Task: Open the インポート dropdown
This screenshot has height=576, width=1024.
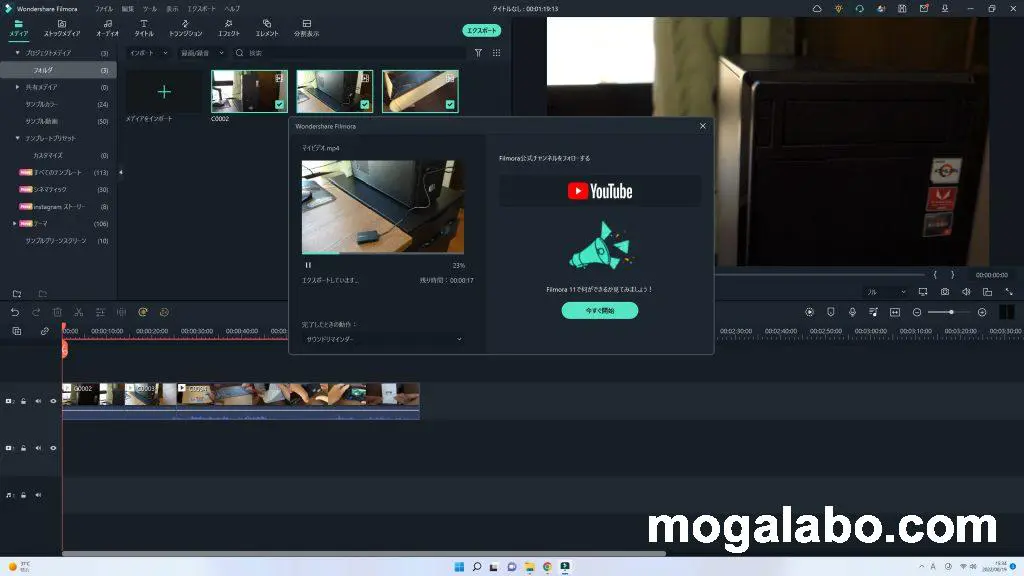Action: tap(149, 53)
